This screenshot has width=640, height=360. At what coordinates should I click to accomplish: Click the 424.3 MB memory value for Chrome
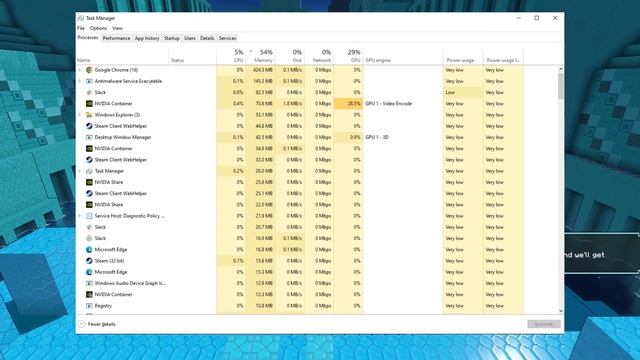coord(262,70)
